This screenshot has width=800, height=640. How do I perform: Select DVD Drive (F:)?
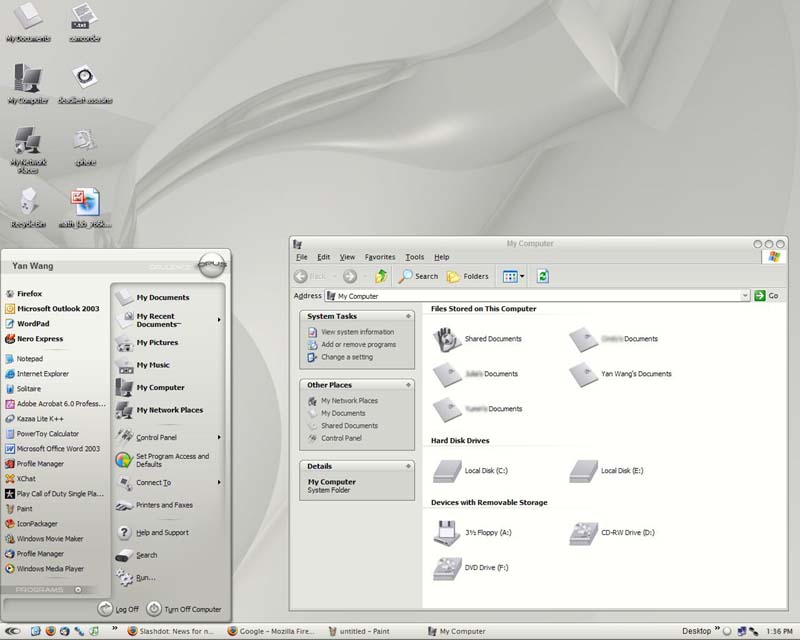(470, 568)
